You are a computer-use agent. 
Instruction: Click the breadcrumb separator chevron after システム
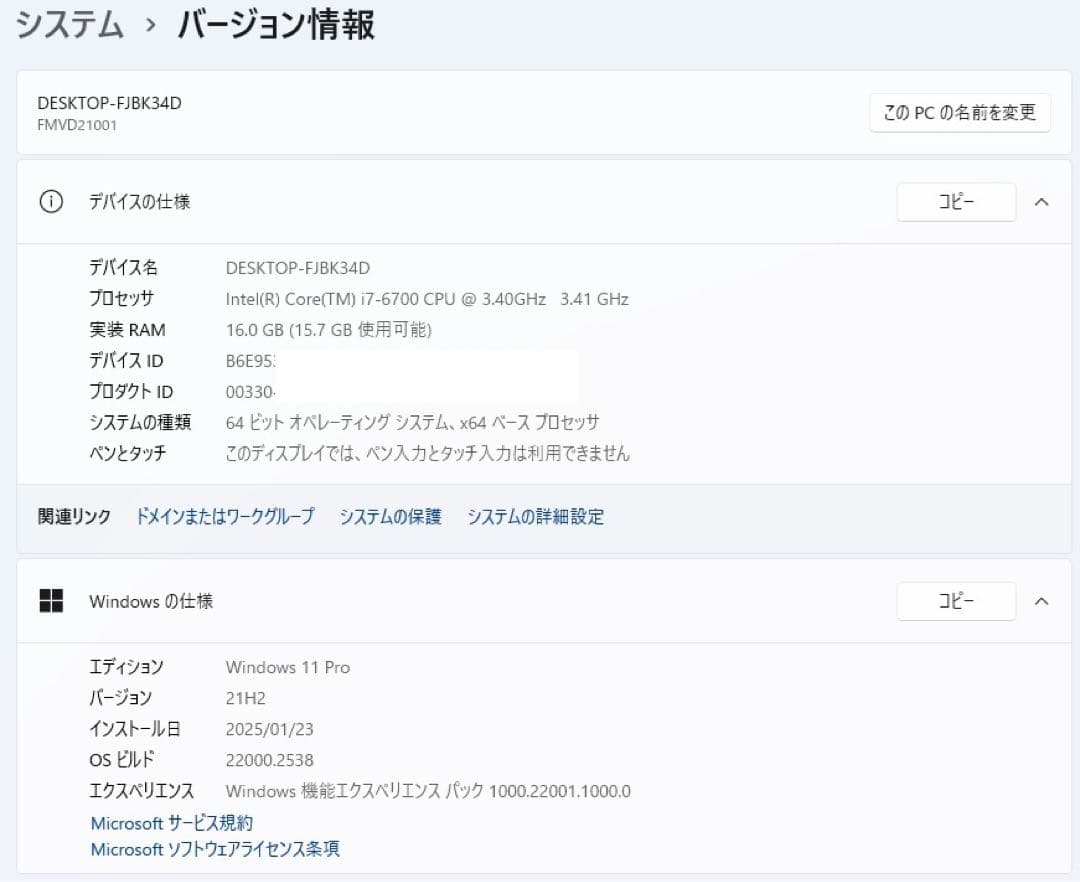point(151,26)
